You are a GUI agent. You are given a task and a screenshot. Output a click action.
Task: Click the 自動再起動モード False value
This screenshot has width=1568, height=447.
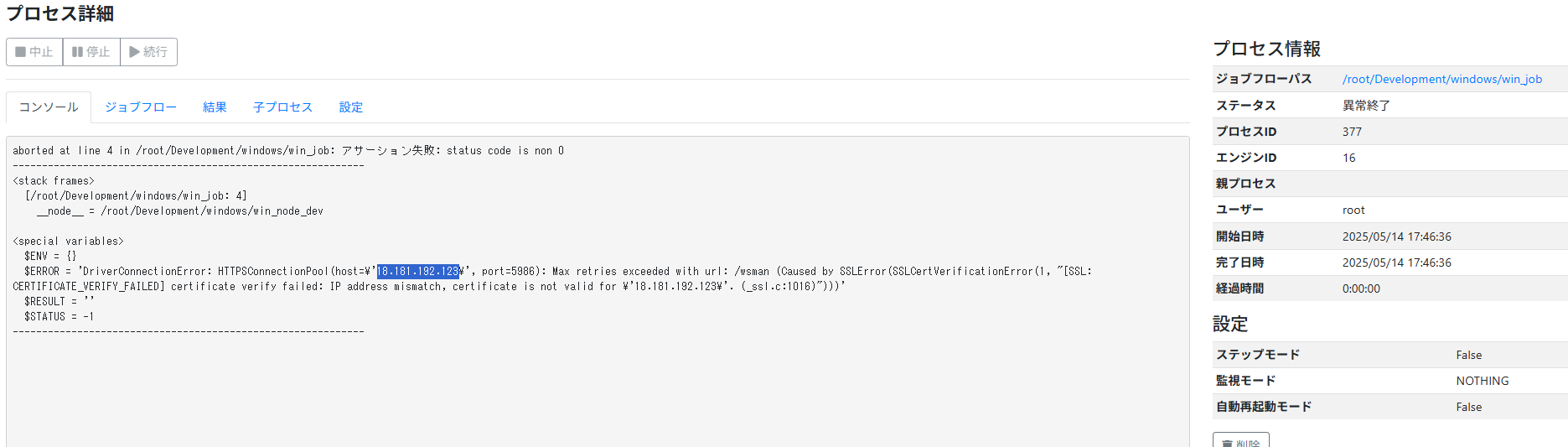(1468, 408)
